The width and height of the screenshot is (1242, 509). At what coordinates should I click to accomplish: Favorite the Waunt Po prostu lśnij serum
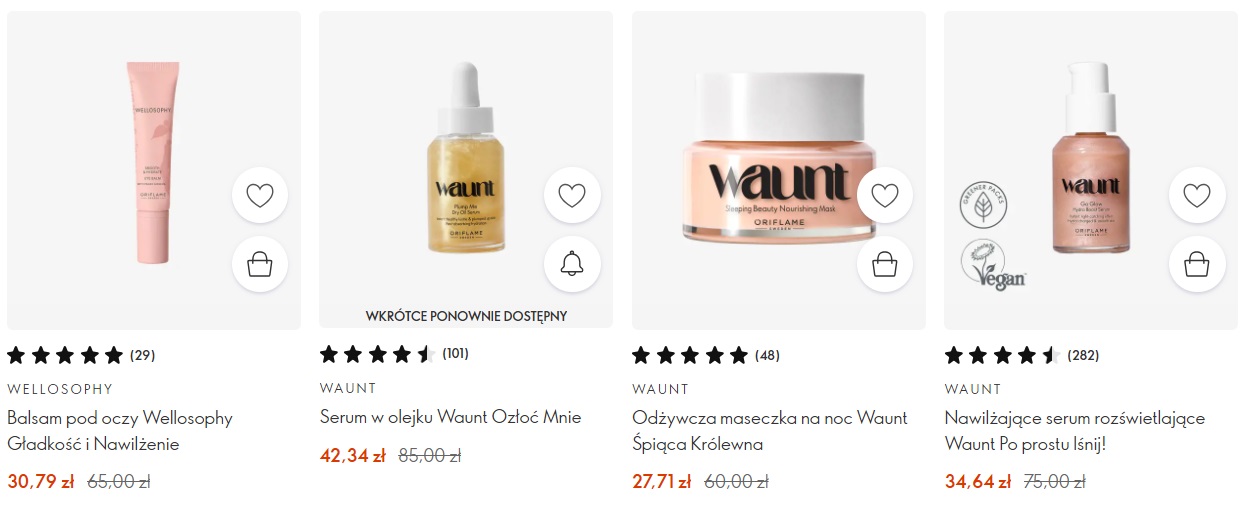(x=1197, y=195)
